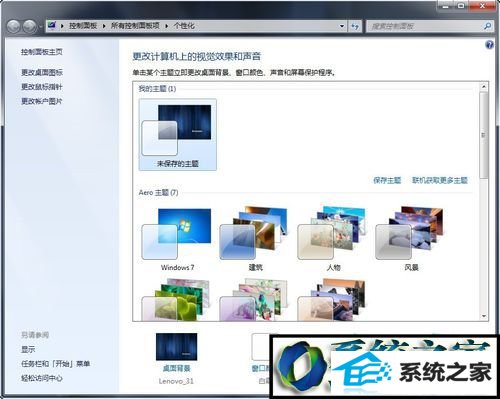Click the Lenovo_31 background name text
The image size is (500, 399).
pos(176,381)
